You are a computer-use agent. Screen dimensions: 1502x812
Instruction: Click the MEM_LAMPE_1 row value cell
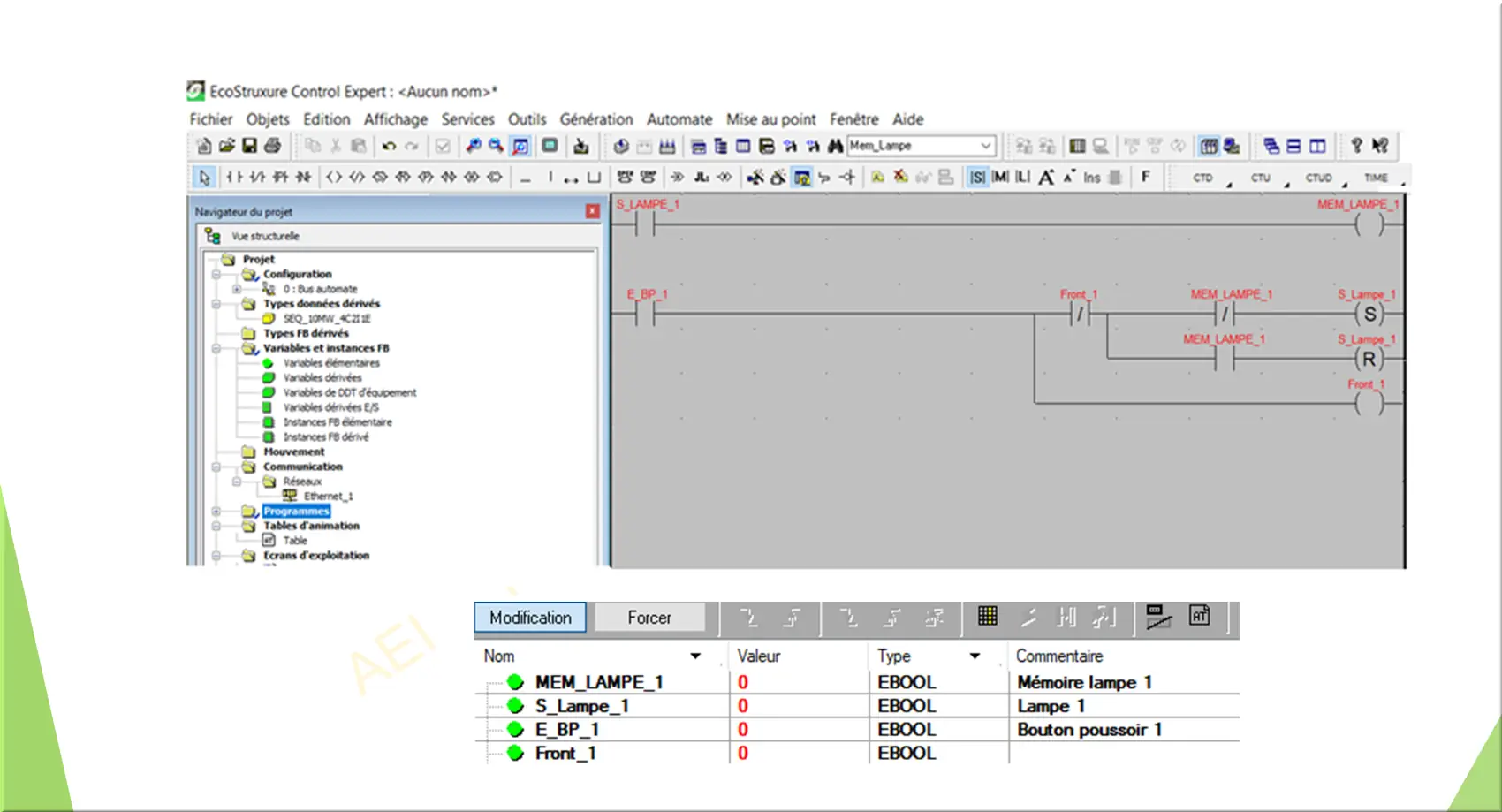click(x=799, y=682)
